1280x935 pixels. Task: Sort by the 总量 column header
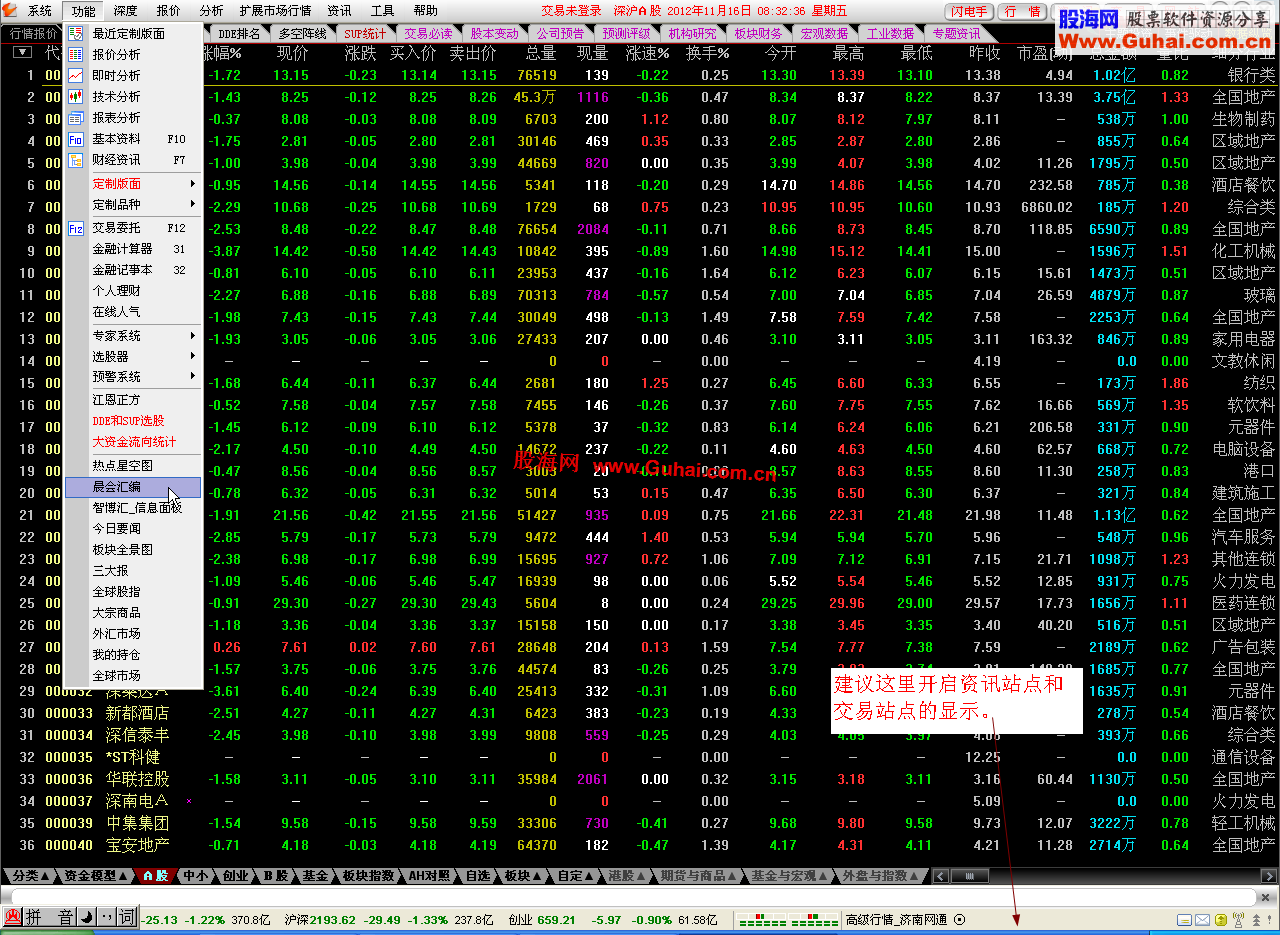coord(540,53)
